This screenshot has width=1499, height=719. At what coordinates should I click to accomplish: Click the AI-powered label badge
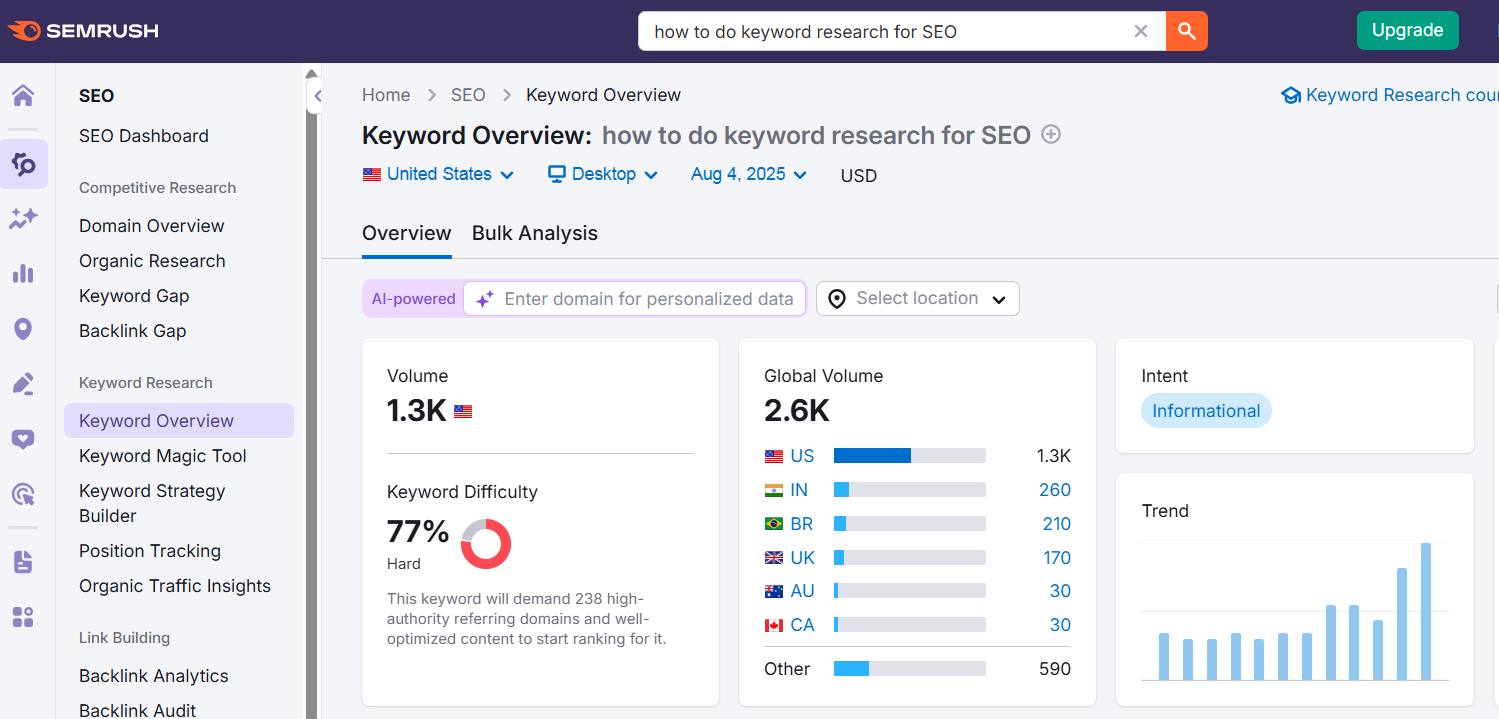coord(413,299)
